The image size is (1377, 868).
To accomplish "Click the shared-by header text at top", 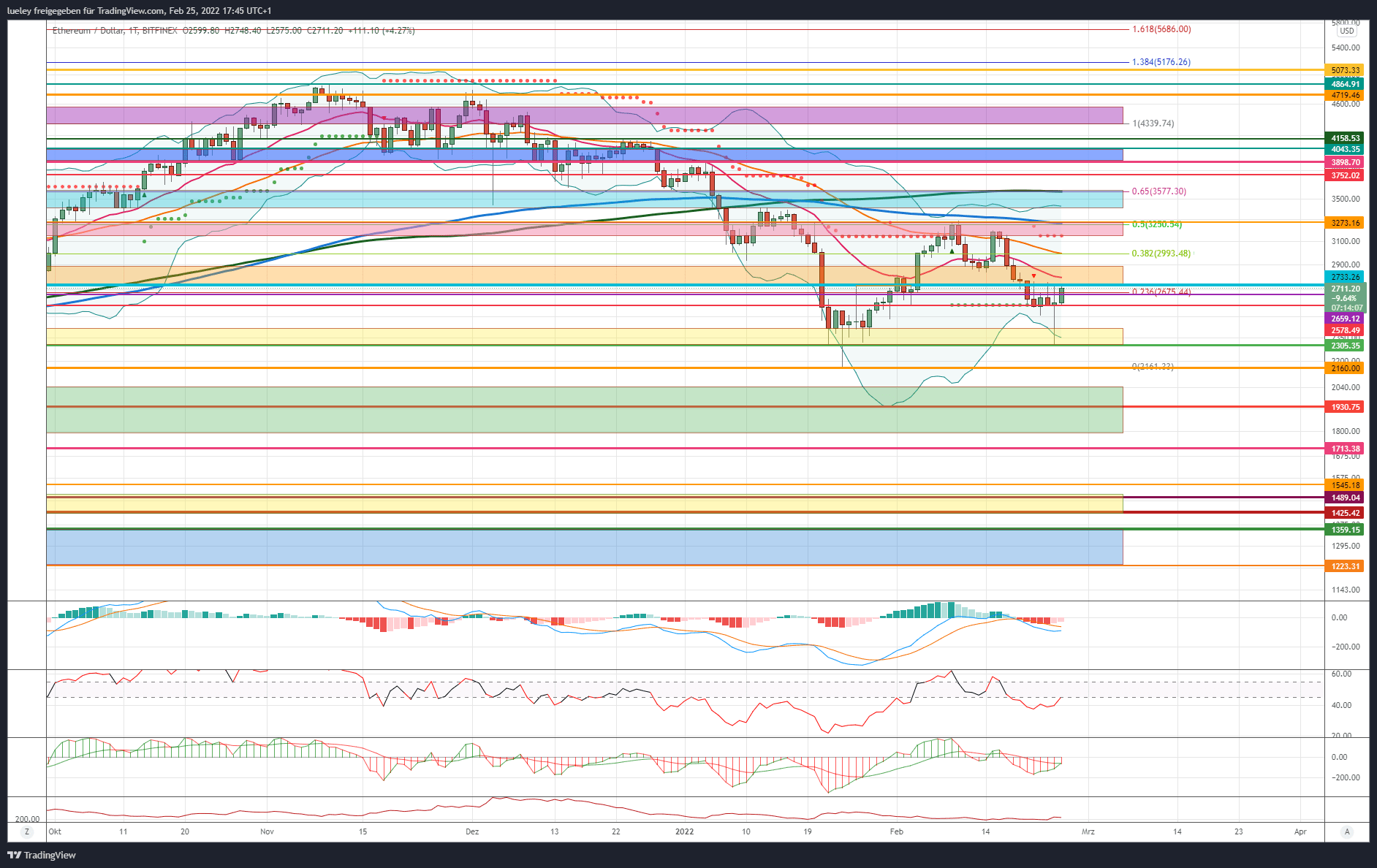I will click(139, 11).
